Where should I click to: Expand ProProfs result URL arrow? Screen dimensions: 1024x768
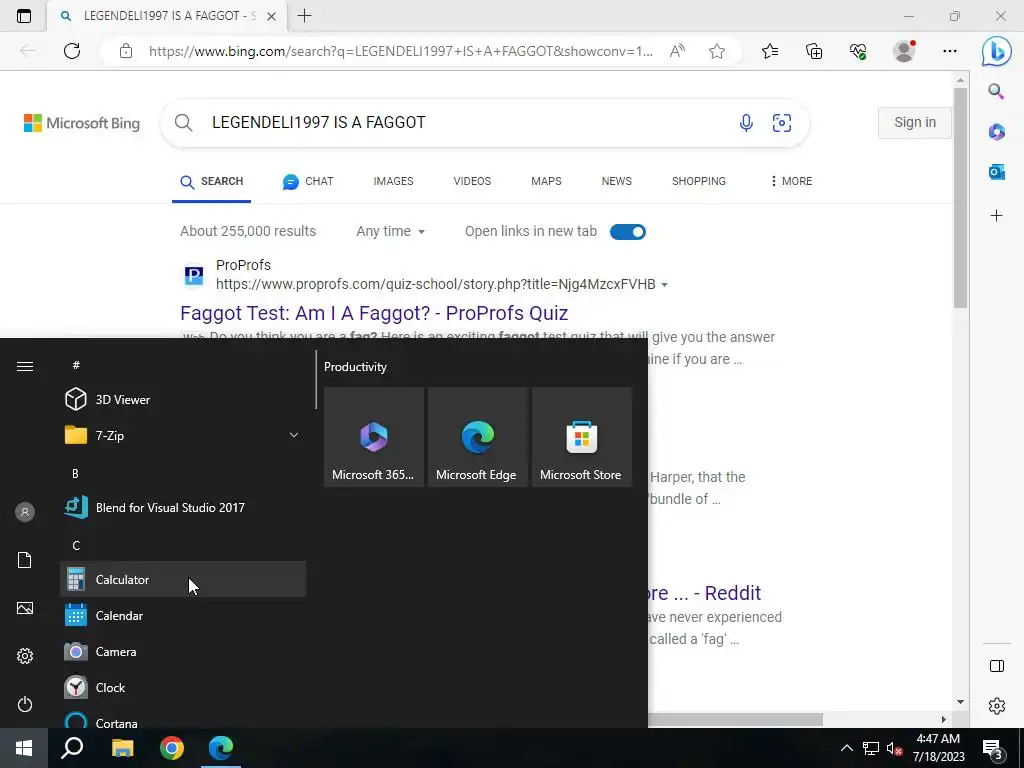(665, 285)
